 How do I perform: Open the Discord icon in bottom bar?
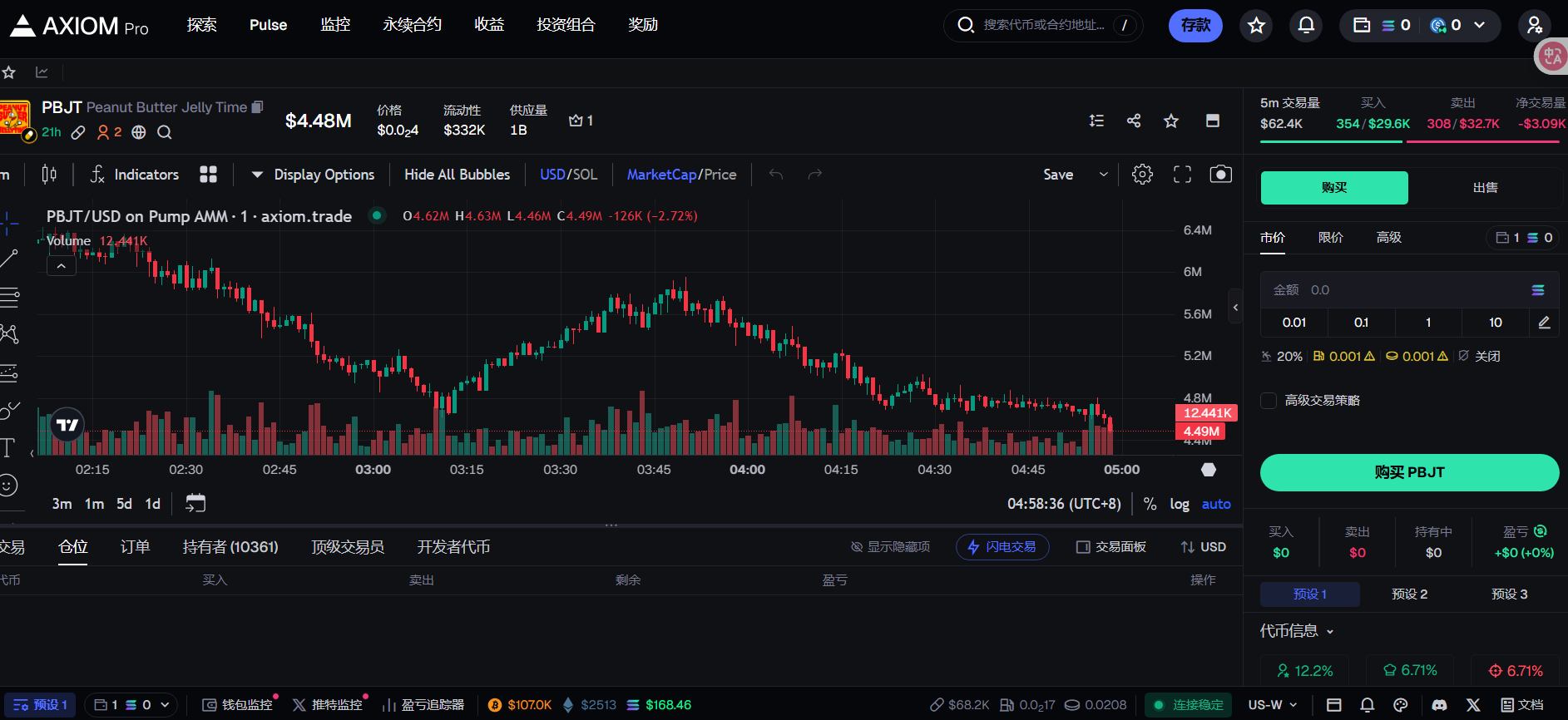click(1439, 705)
